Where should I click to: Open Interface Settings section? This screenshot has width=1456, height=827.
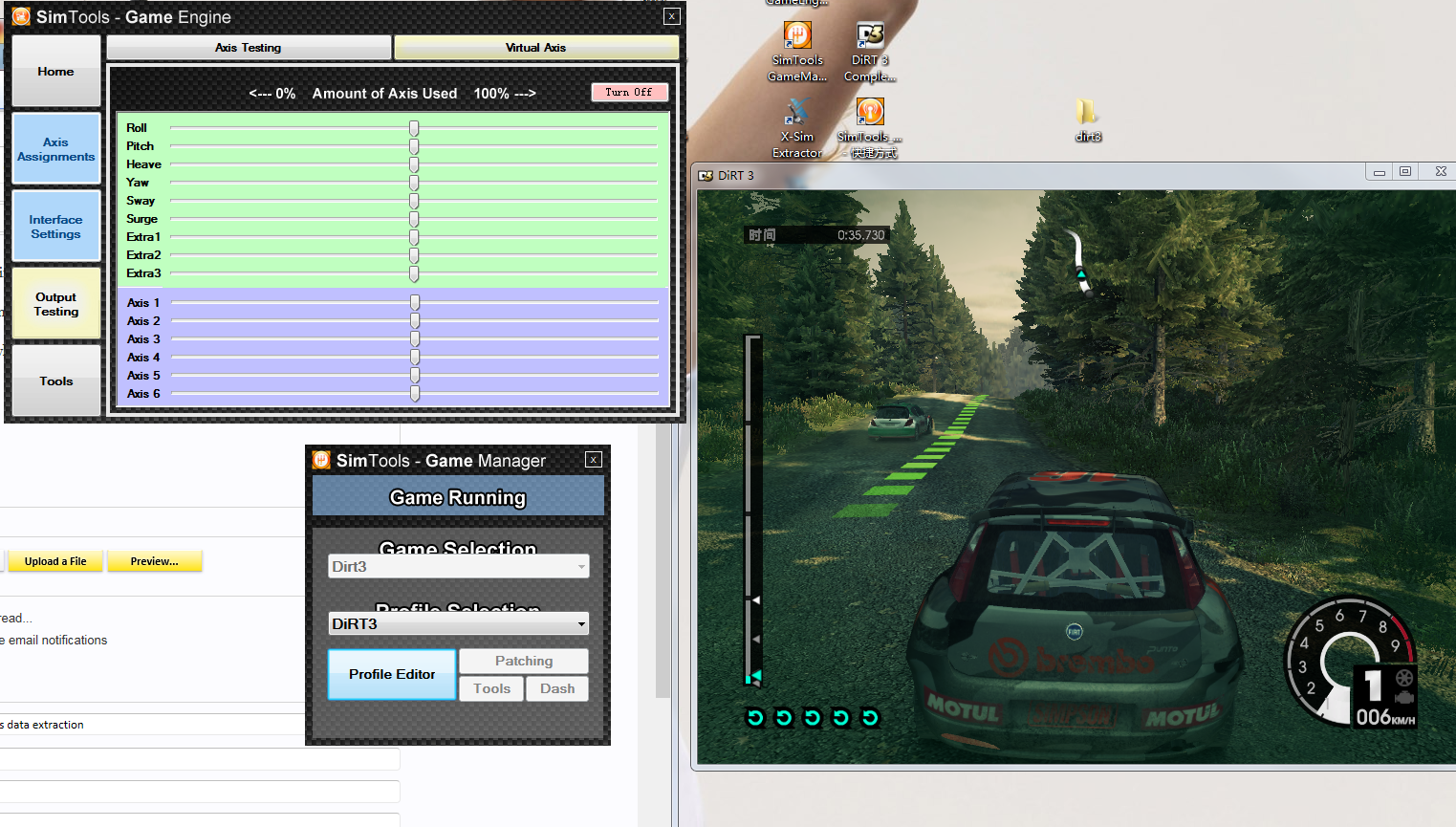(56, 227)
